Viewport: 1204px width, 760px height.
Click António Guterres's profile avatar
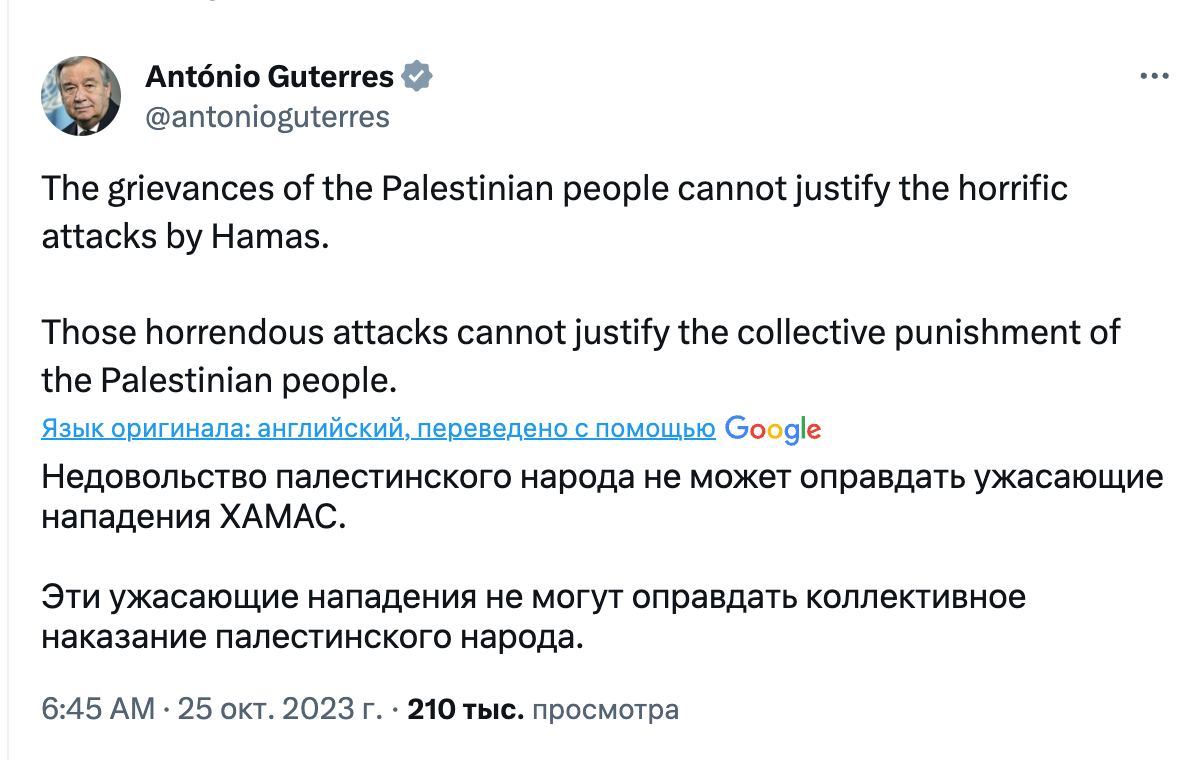tap(81, 96)
